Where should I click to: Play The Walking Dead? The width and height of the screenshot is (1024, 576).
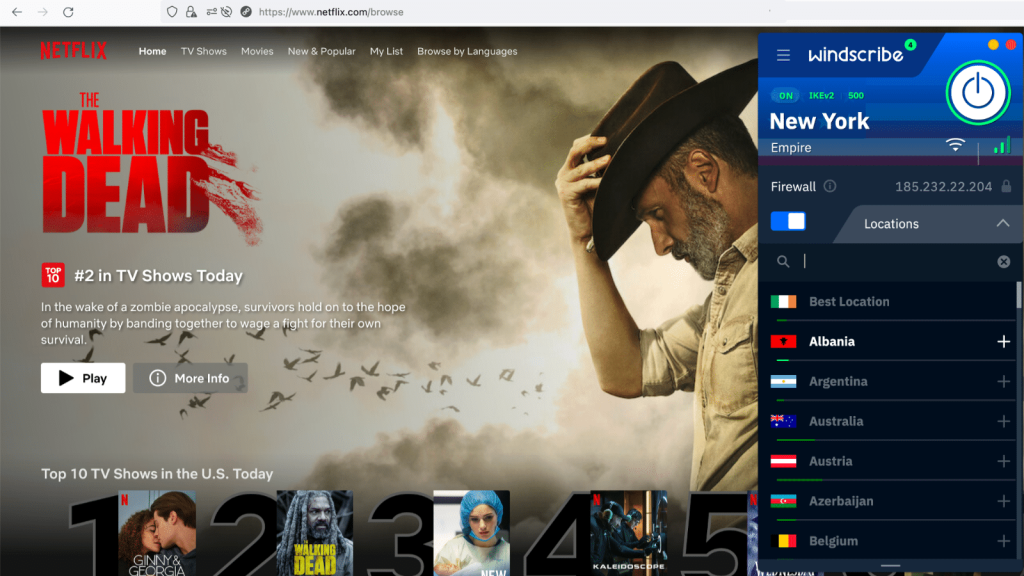[83, 378]
